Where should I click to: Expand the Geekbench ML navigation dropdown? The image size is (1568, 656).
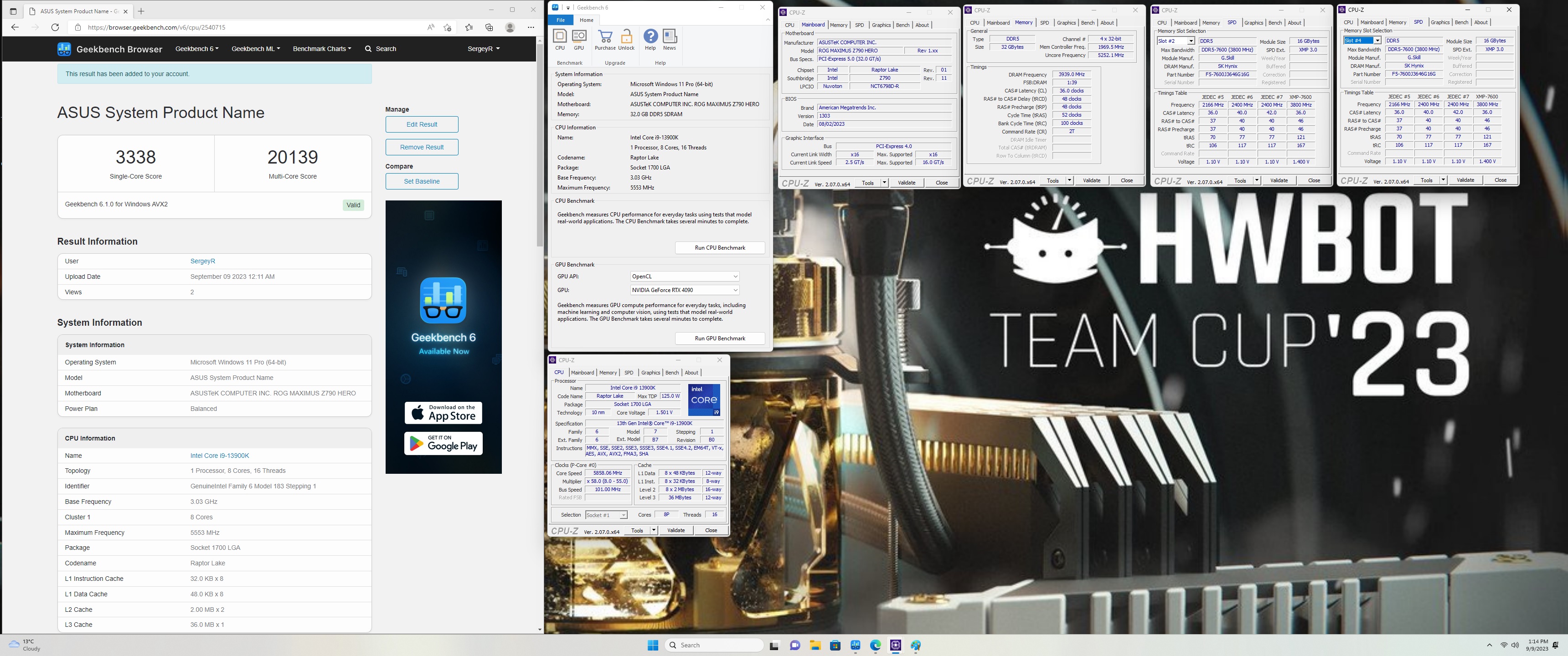click(x=256, y=49)
